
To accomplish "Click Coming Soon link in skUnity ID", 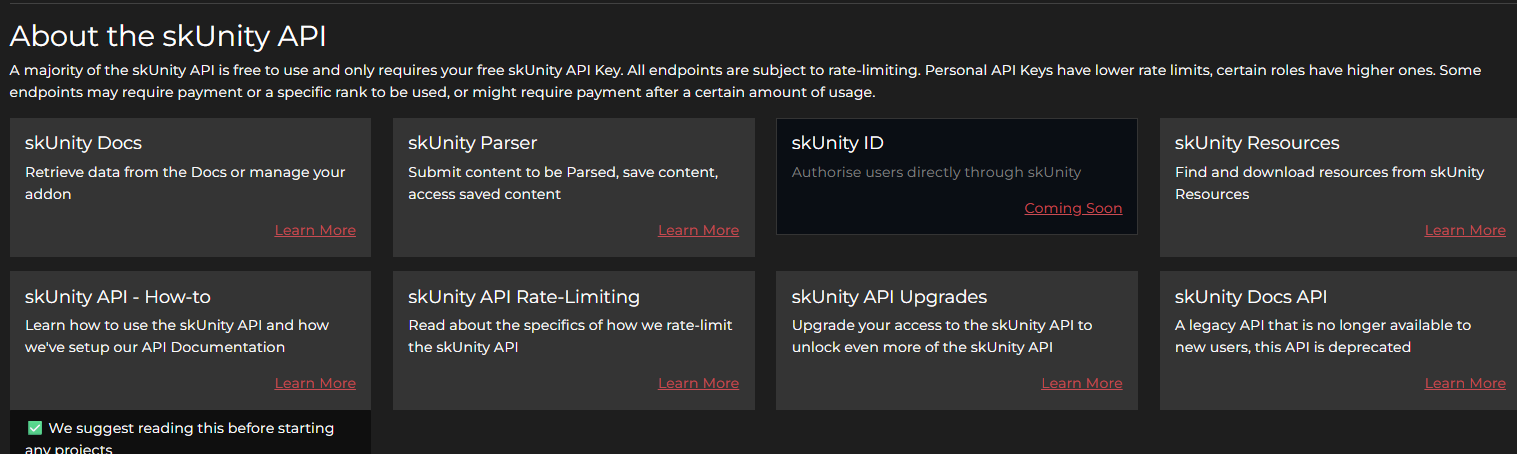I will pos(1073,209).
